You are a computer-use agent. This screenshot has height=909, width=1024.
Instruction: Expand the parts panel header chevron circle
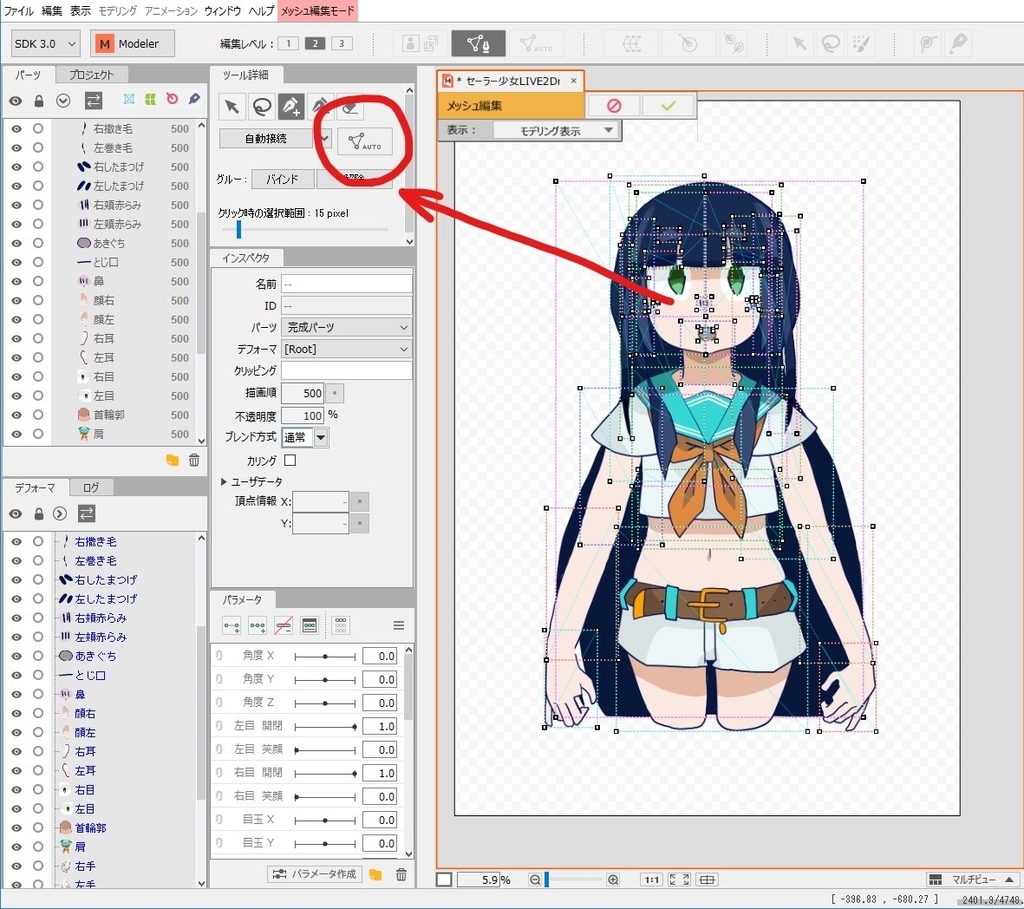click(x=63, y=101)
